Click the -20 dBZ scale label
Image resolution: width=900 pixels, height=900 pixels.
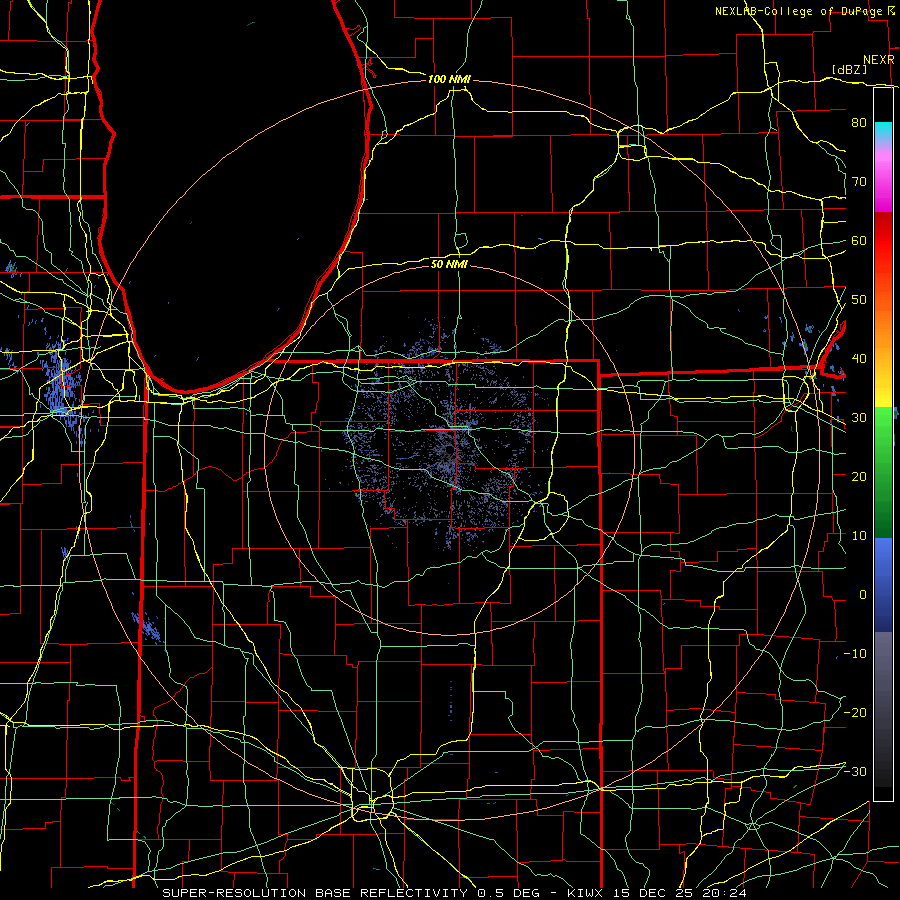click(855, 712)
